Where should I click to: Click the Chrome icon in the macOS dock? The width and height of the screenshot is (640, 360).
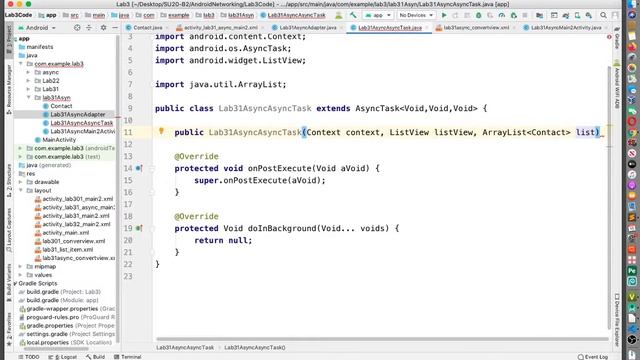[x=632, y=133]
